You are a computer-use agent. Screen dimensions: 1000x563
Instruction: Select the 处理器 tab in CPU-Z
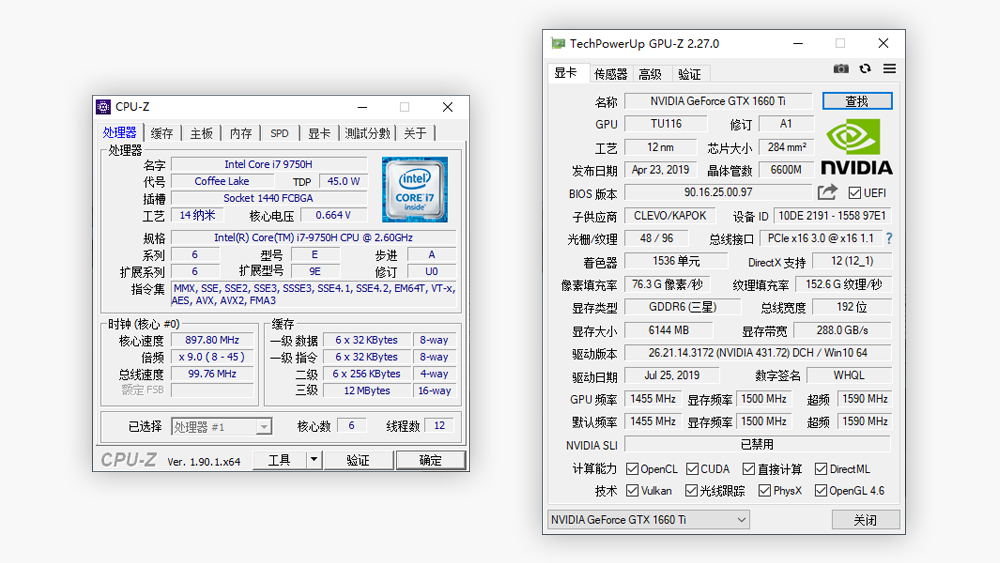(120, 133)
